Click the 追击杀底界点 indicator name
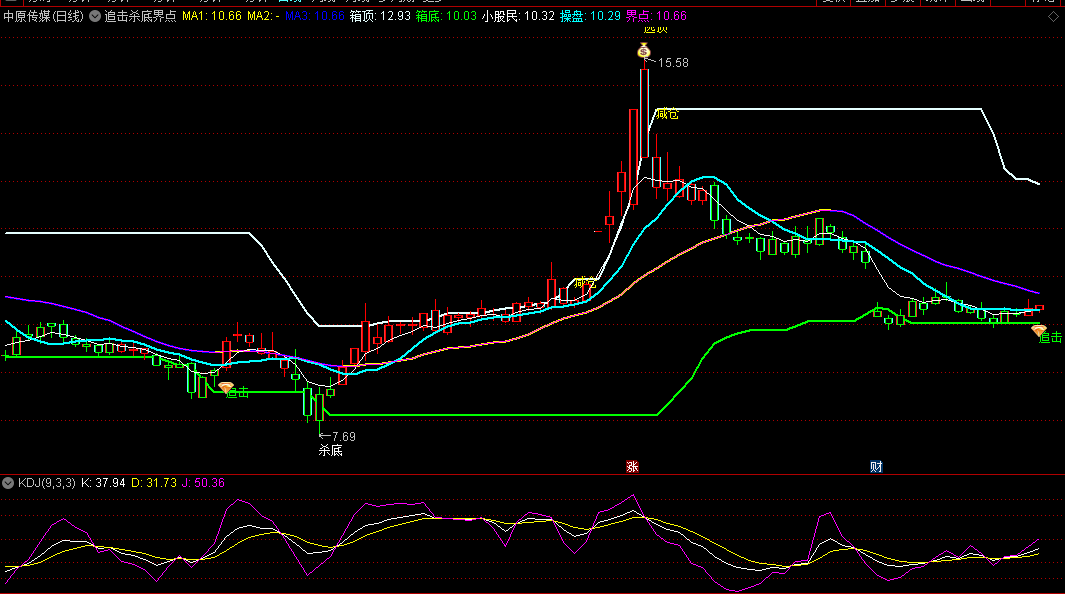The image size is (1065, 594). [x=140, y=16]
